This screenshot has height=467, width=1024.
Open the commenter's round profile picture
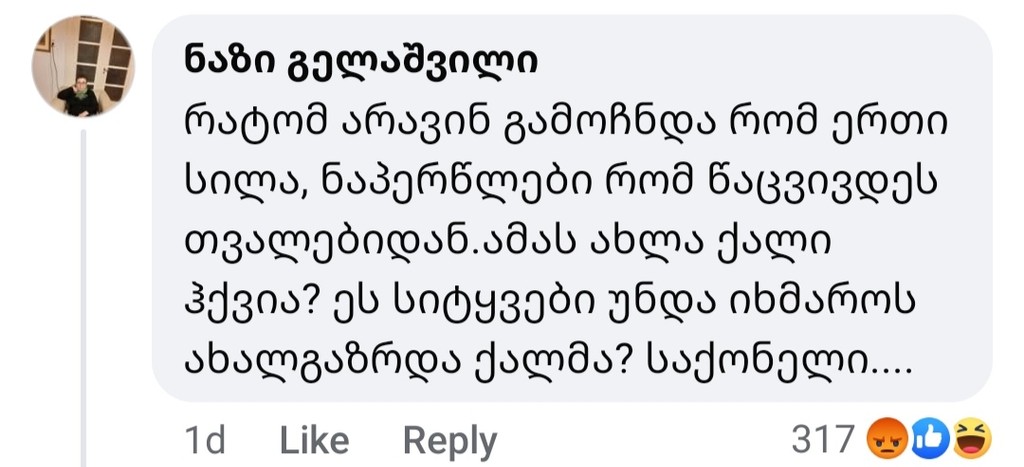82,66
